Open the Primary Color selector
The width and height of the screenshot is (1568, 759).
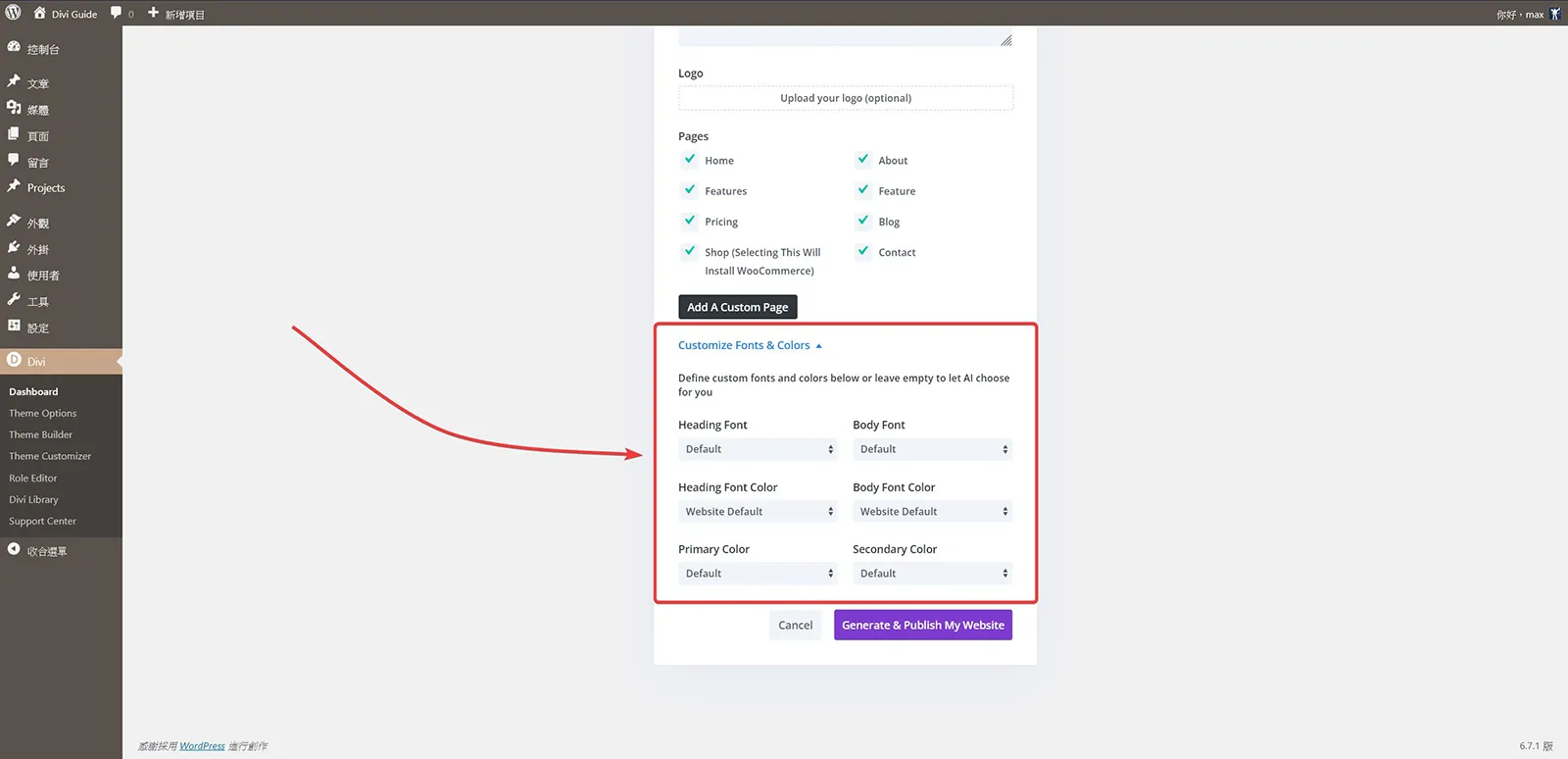pos(758,573)
